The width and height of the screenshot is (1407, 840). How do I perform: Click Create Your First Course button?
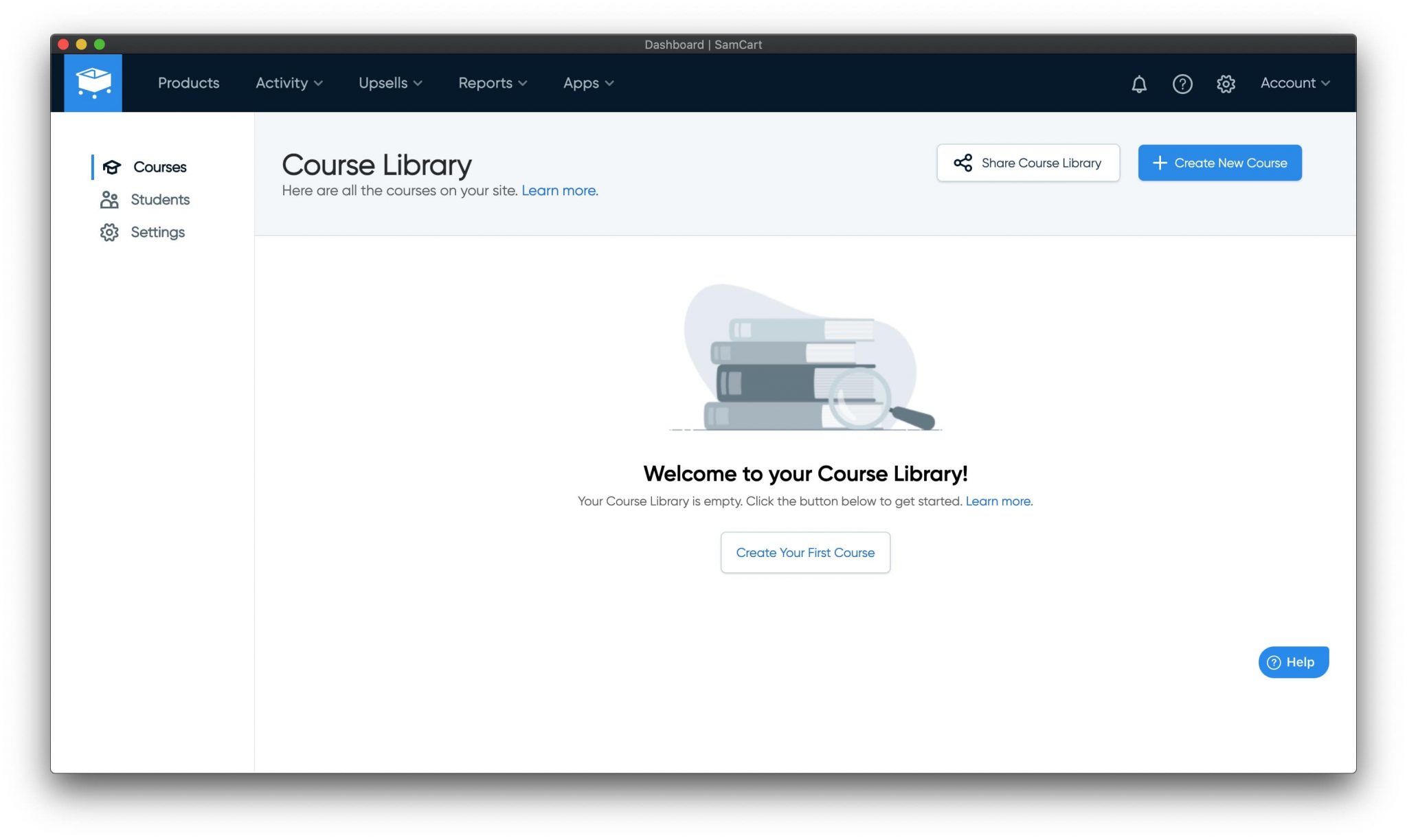[x=805, y=552]
